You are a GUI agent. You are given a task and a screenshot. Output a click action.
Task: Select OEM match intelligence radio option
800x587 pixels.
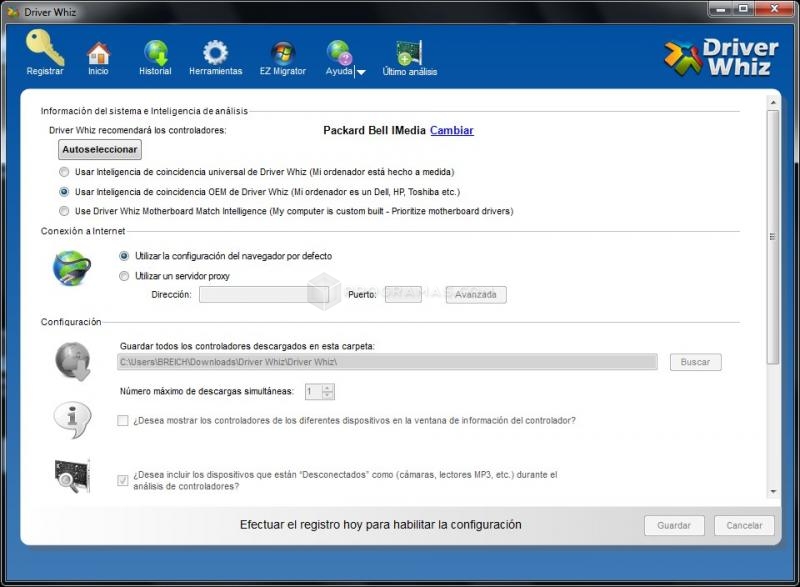point(64,192)
